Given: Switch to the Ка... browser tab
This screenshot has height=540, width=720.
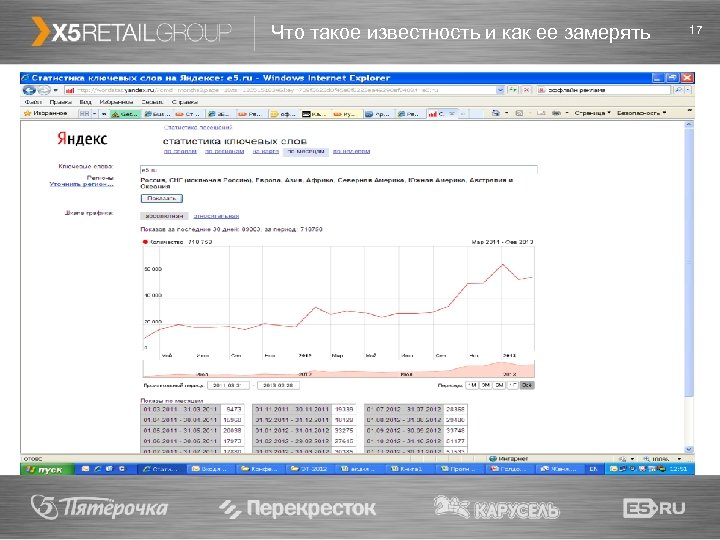Looking at the screenshot, I should 315,113.
